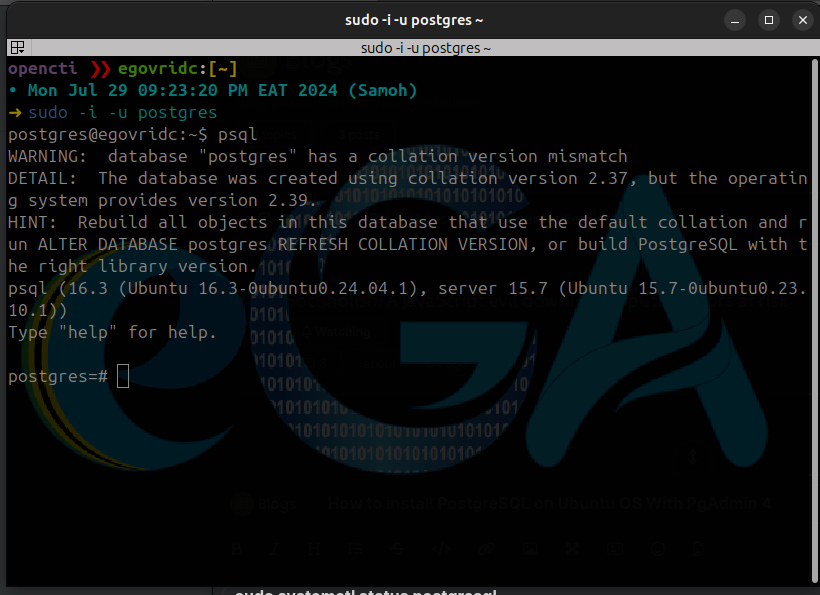This screenshot has height=595, width=820.
Task: Click the 'opencti' prompt segment
Action: [x=42, y=68]
